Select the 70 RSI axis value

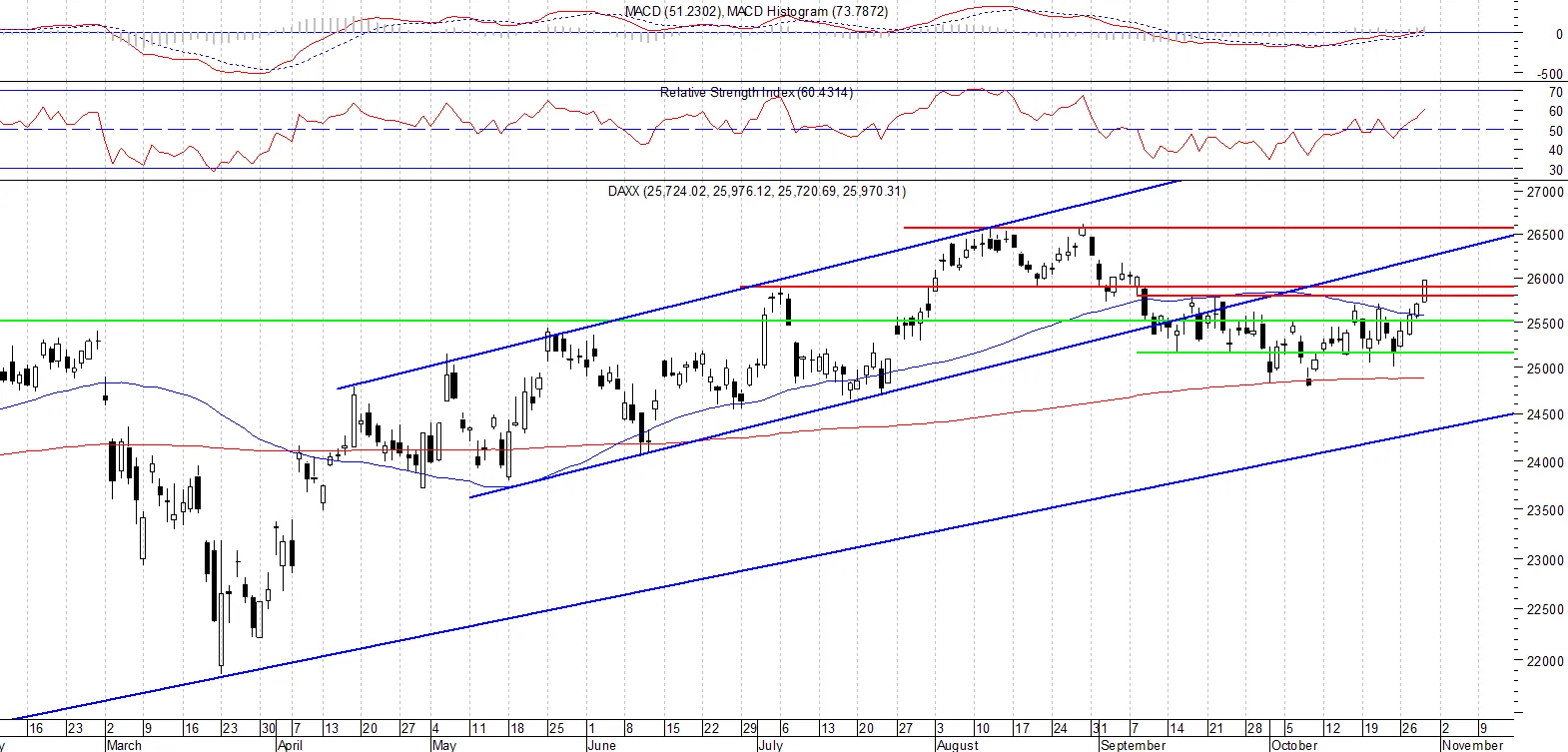coord(1555,92)
